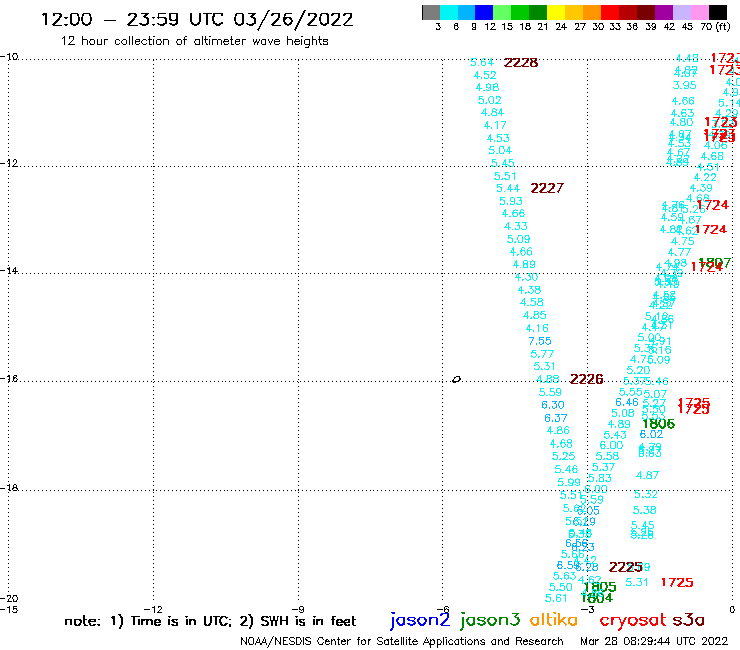Screen dimensions: 740x650
Task: Click the small island outline near -16 latitude
Action: coord(456,379)
